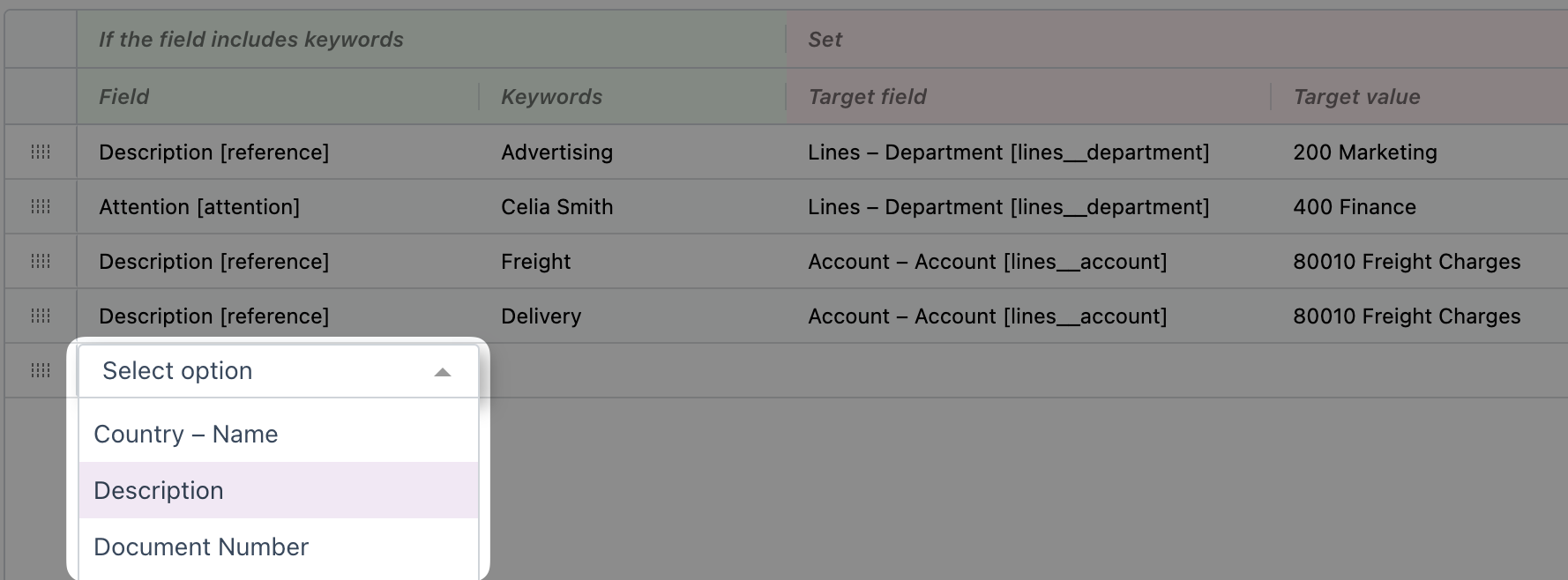Click drag handle icon of the new empty row

click(x=41, y=371)
